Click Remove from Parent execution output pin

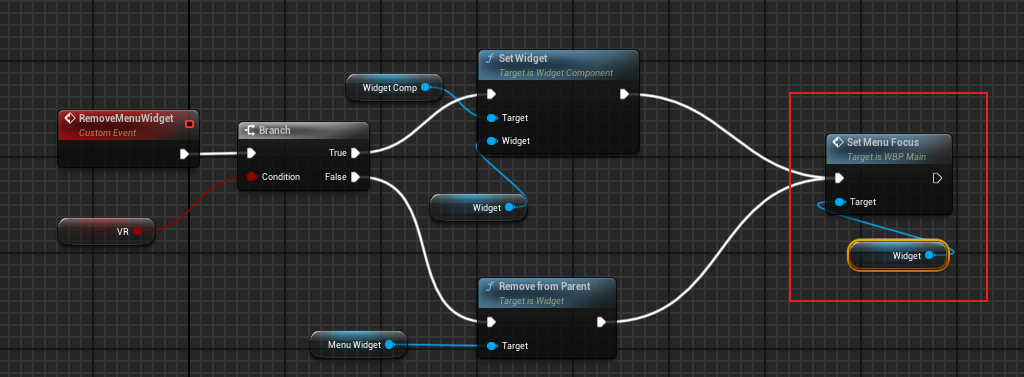click(601, 321)
